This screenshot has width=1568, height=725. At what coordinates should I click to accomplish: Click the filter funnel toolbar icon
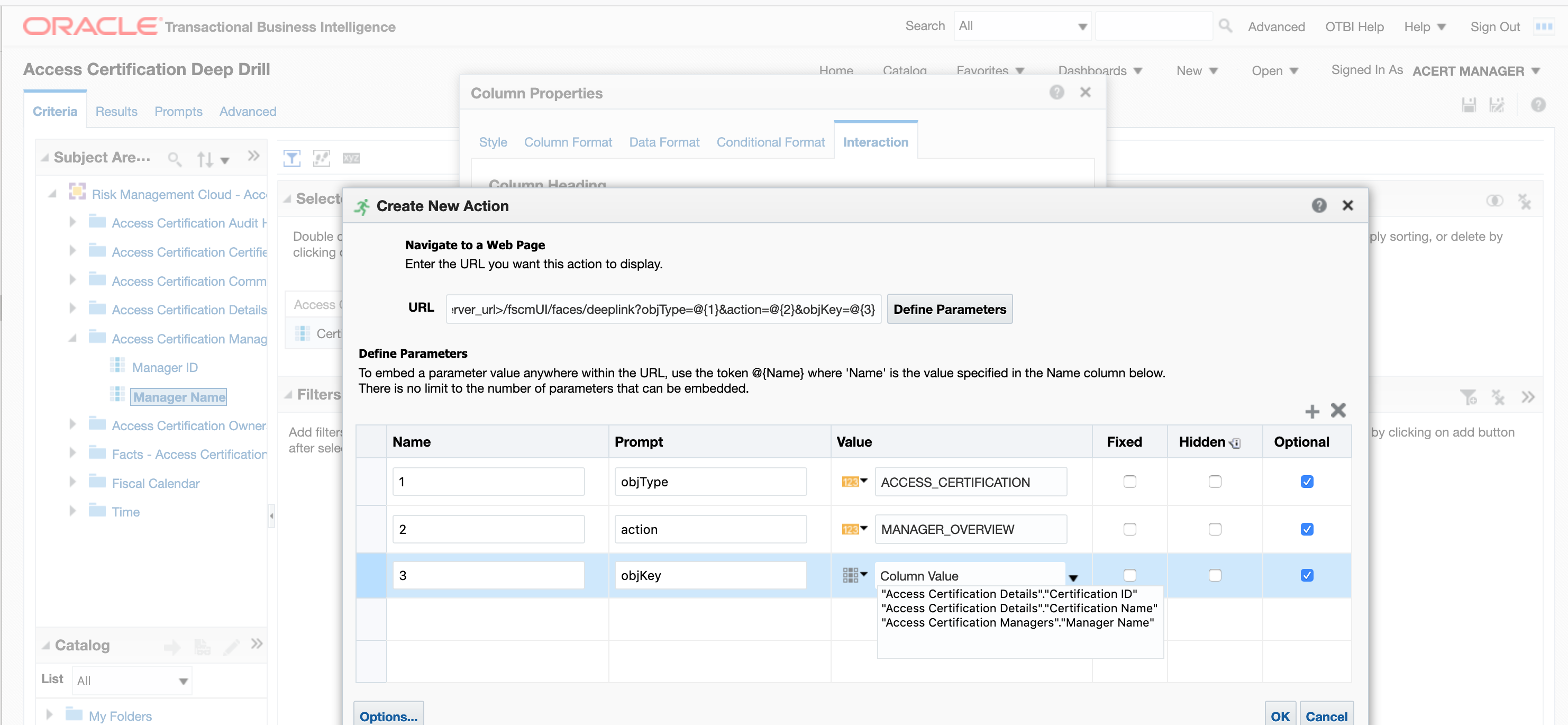point(292,158)
